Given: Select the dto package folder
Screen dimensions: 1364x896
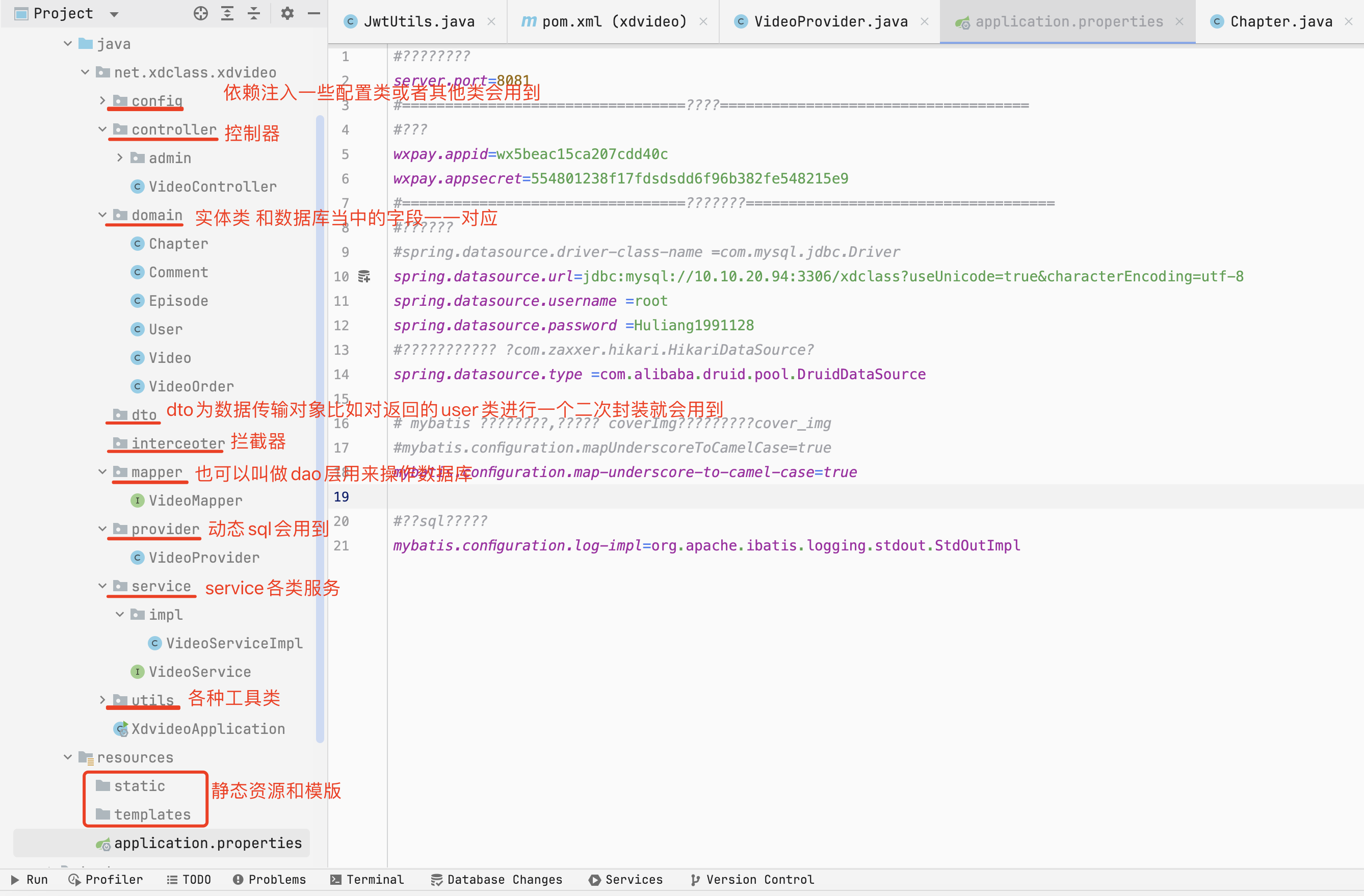Looking at the screenshot, I should click(x=135, y=415).
